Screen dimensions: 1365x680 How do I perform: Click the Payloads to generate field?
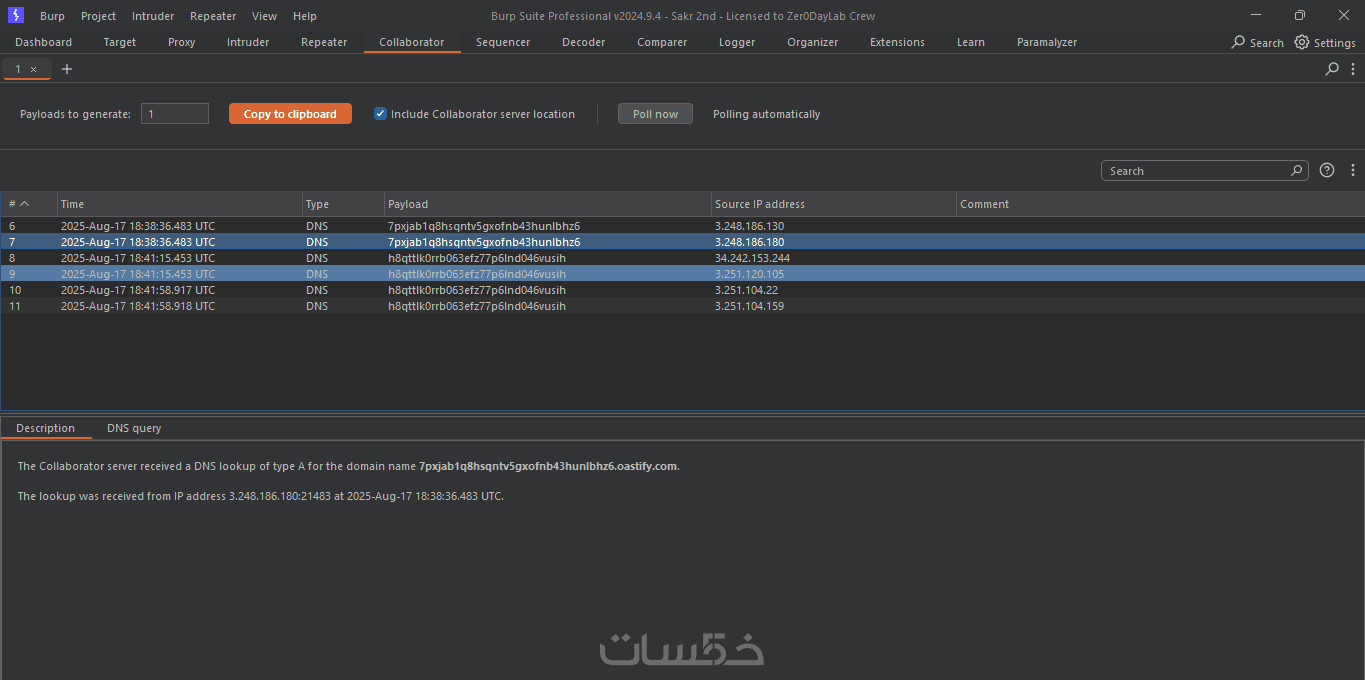click(x=175, y=114)
